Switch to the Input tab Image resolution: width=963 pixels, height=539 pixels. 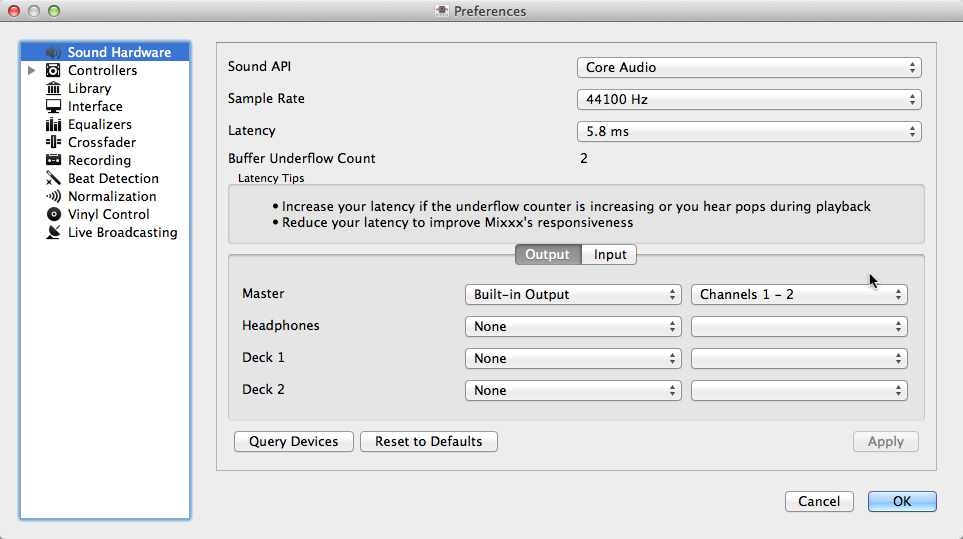click(610, 255)
